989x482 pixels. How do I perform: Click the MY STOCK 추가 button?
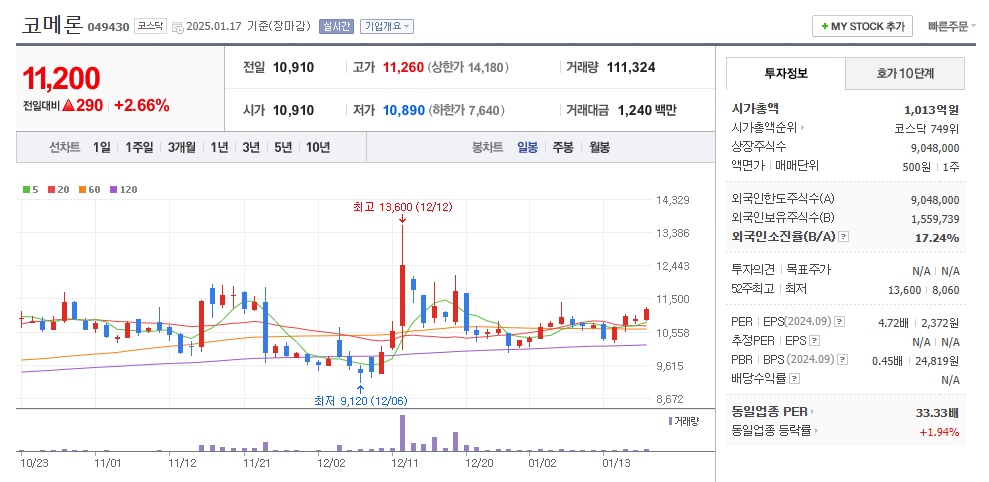point(862,26)
